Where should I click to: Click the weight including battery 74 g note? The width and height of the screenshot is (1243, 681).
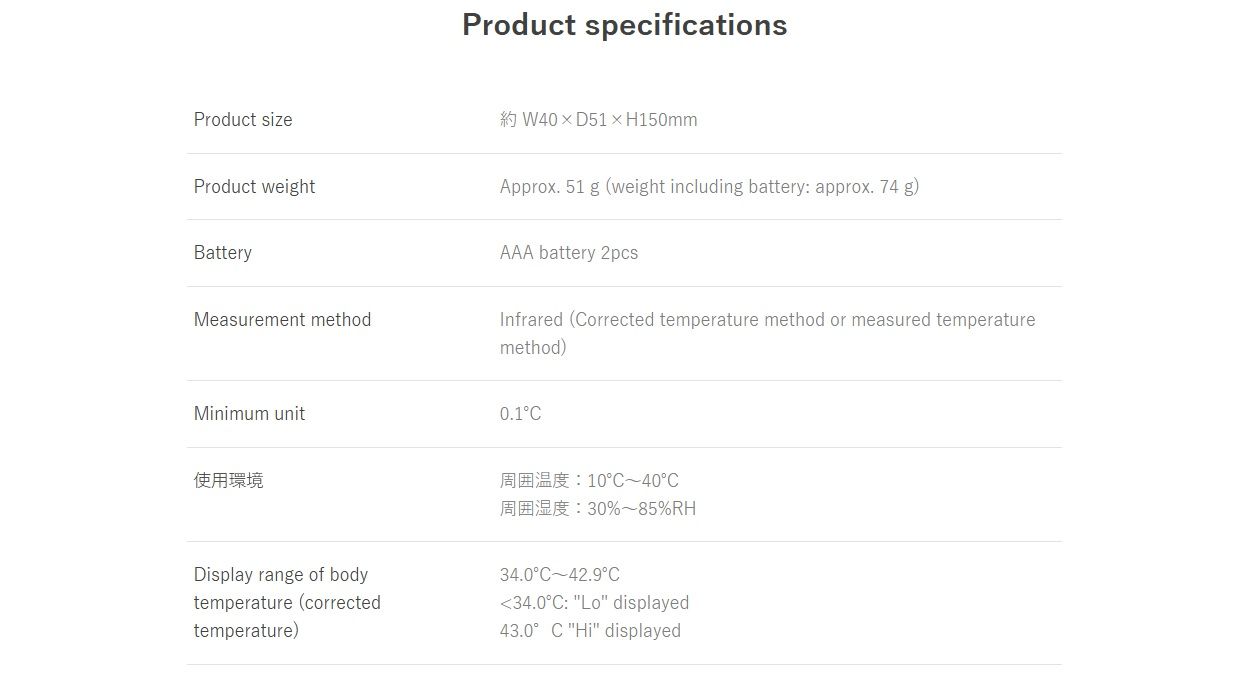[x=762, y=187]
